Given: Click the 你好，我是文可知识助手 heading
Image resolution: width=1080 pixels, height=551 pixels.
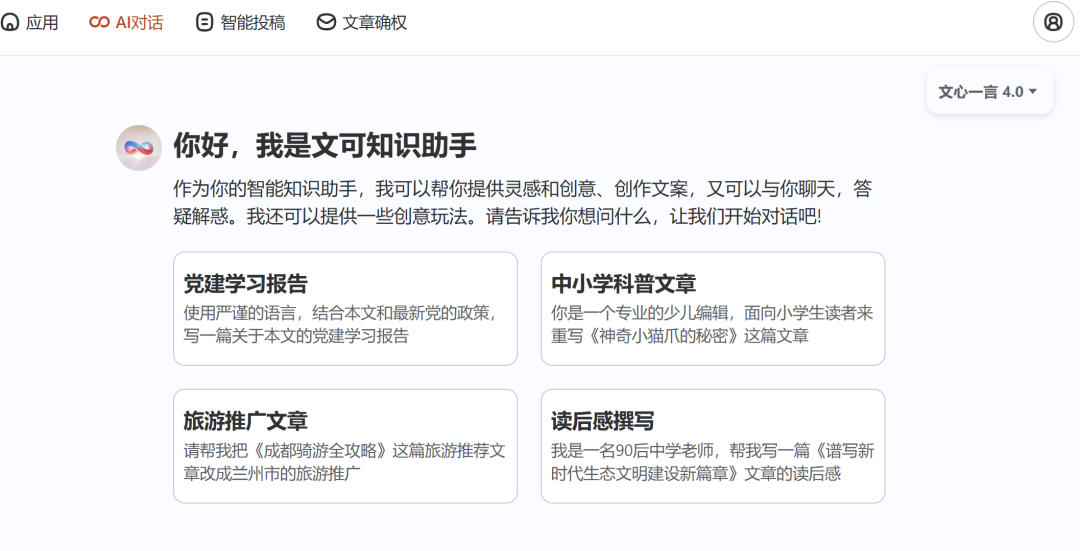Looking at the screenshot, I should click(x=324, y=146).
